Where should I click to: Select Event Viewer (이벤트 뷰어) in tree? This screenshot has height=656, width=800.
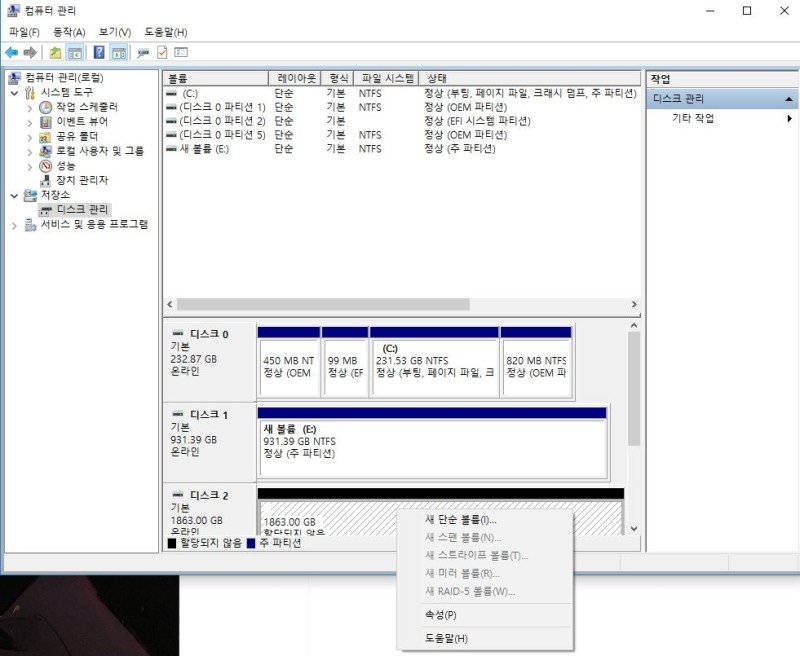point(82,121)
